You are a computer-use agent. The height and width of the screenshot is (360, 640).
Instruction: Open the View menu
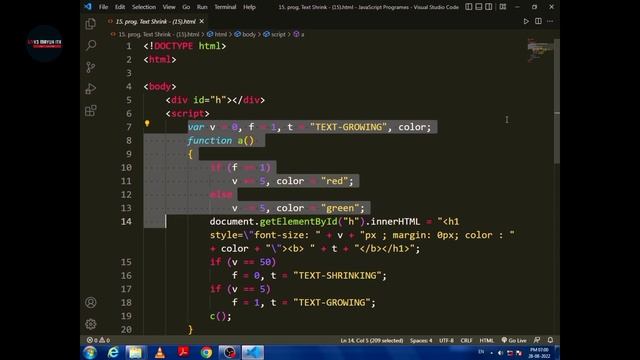point(169,7)
